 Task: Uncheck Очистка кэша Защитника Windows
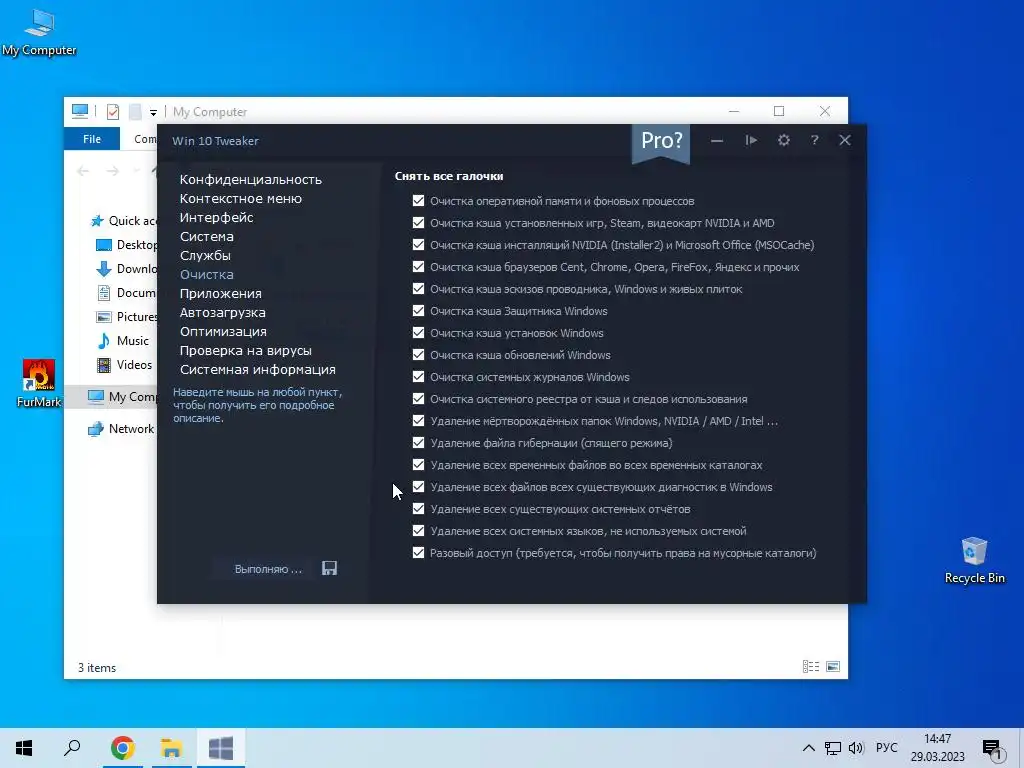coord(419,311)
